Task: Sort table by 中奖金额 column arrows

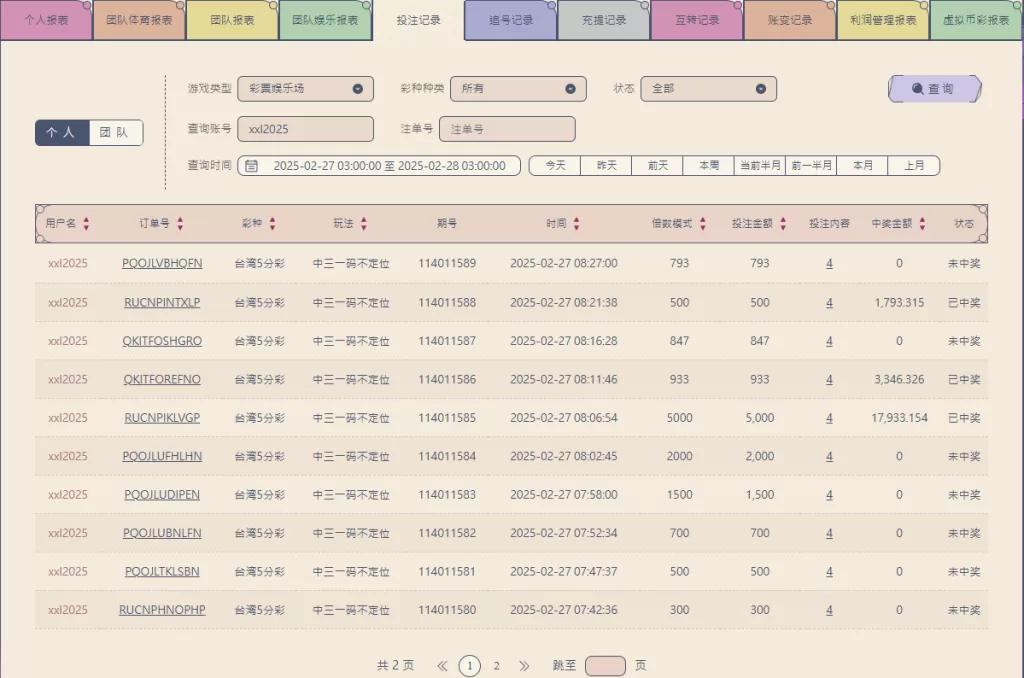Action: pyautogui.click(x=922, y=223)
